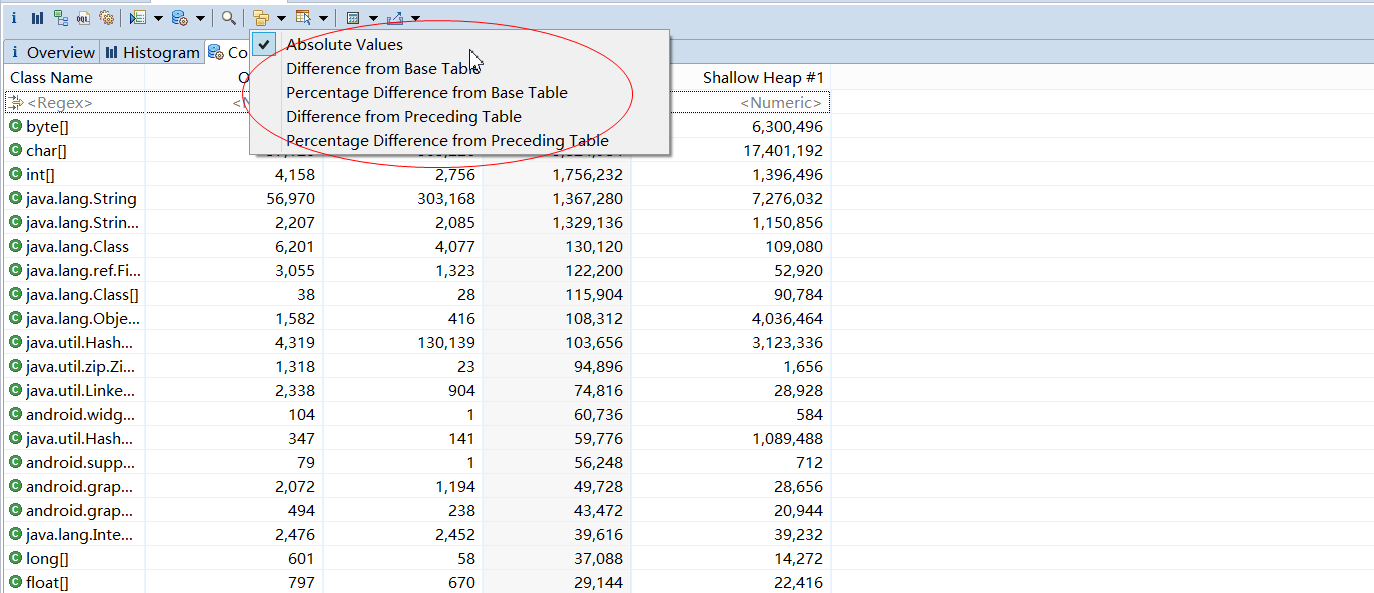This screenshot has width=1374, height=593.
Task: Open the OQL query editor icon
Action: (x=84, y=18)
